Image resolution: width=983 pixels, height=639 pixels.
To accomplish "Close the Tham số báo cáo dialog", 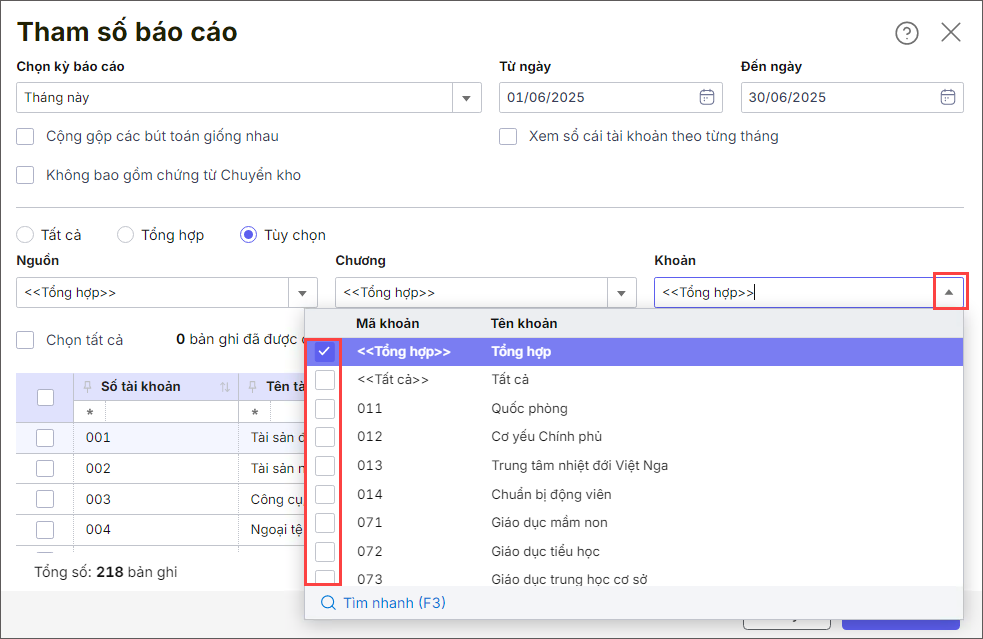I will tap(950, 33).
